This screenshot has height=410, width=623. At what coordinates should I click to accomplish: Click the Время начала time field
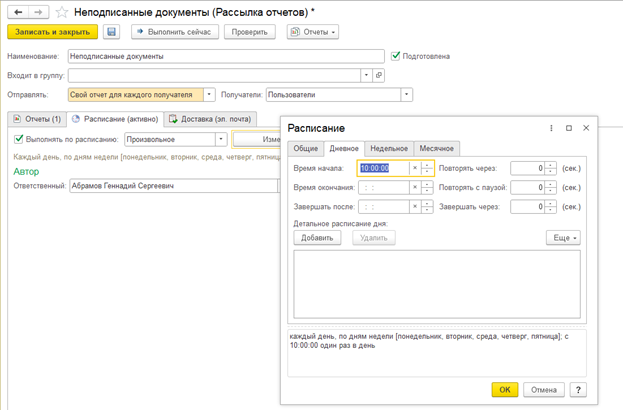click(383, 168)
